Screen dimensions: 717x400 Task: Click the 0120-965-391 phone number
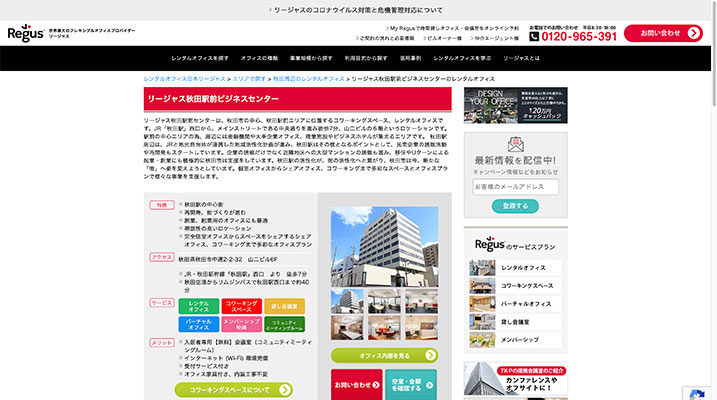point(579,37)
